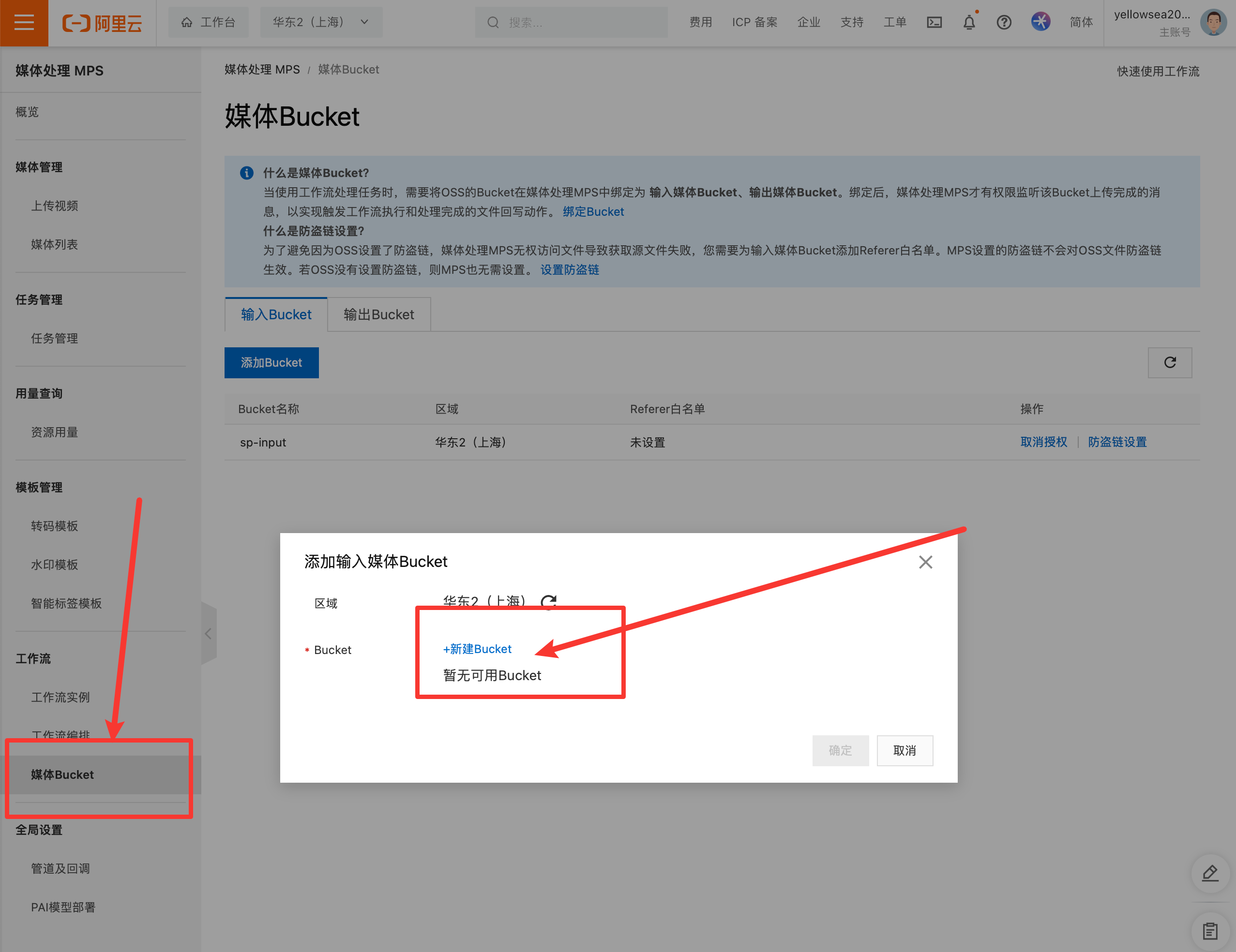1236x952 pixels.
Task: Click the clipboard floating icon
Action: pos(1209,931)
